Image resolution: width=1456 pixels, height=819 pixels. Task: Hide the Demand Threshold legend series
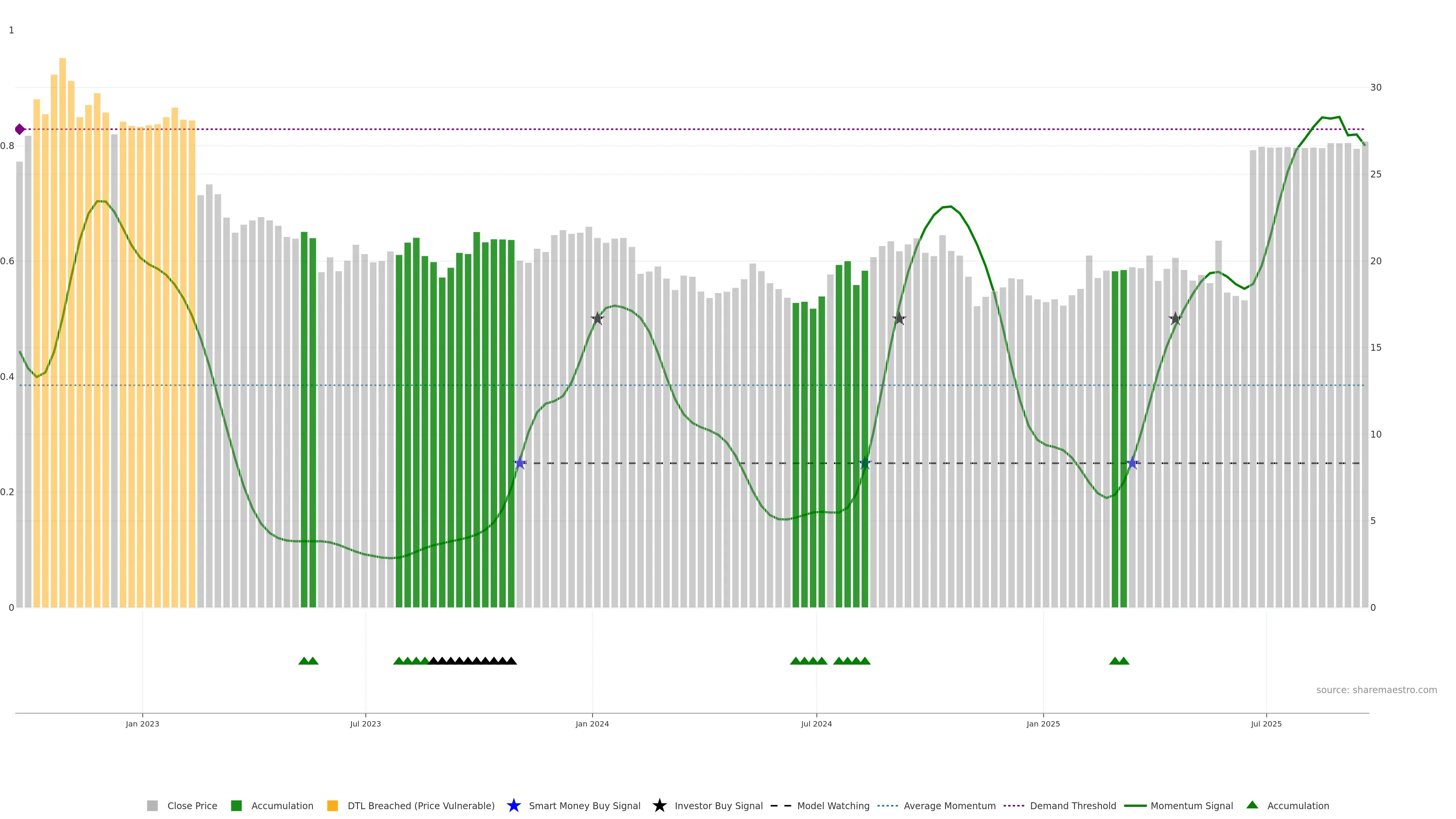point(1072,806)
